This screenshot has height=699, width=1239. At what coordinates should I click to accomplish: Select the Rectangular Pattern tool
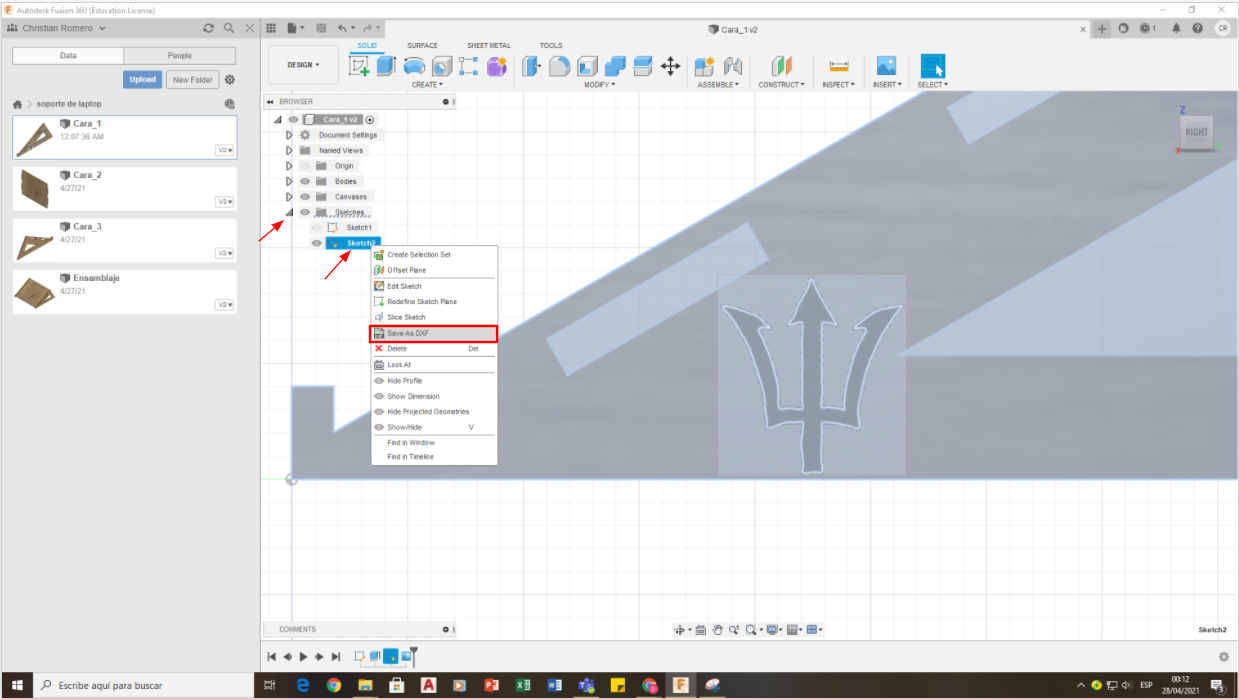[x=468, y=66]
